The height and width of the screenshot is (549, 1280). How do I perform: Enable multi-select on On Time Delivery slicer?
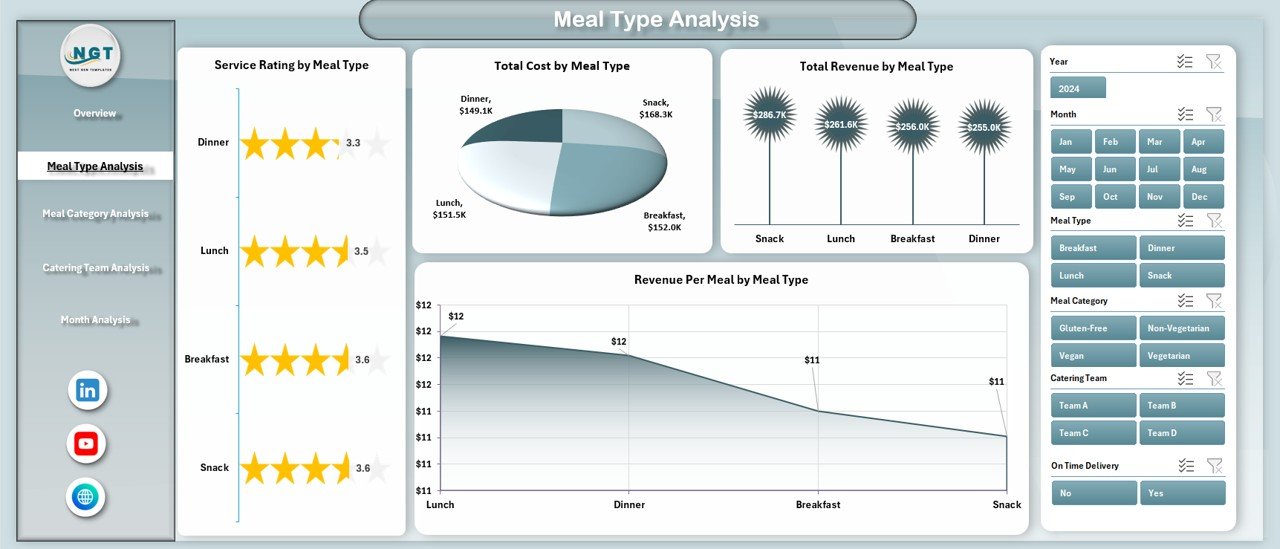pyautogui.click(x=1185, y=465)
